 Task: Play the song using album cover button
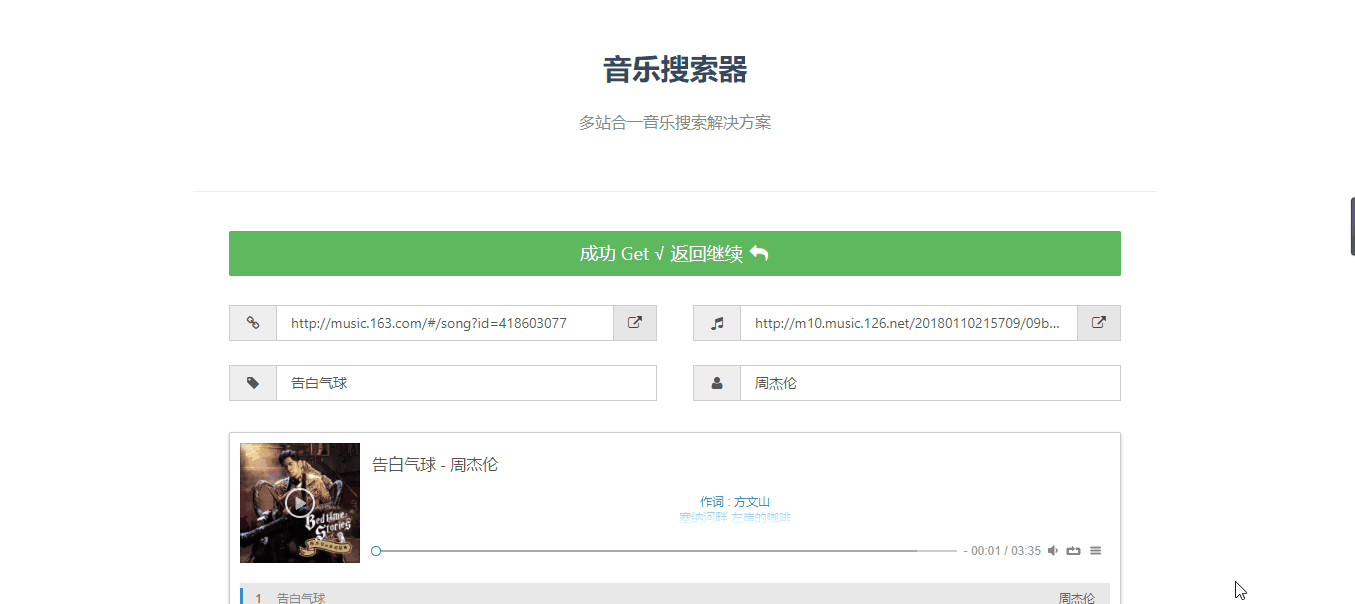pyautogui.click(x=300, y=503)
